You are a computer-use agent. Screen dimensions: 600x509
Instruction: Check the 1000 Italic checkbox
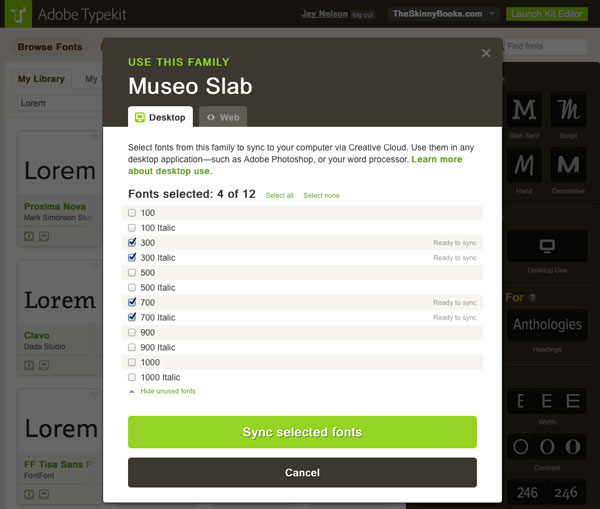[132, 377]
